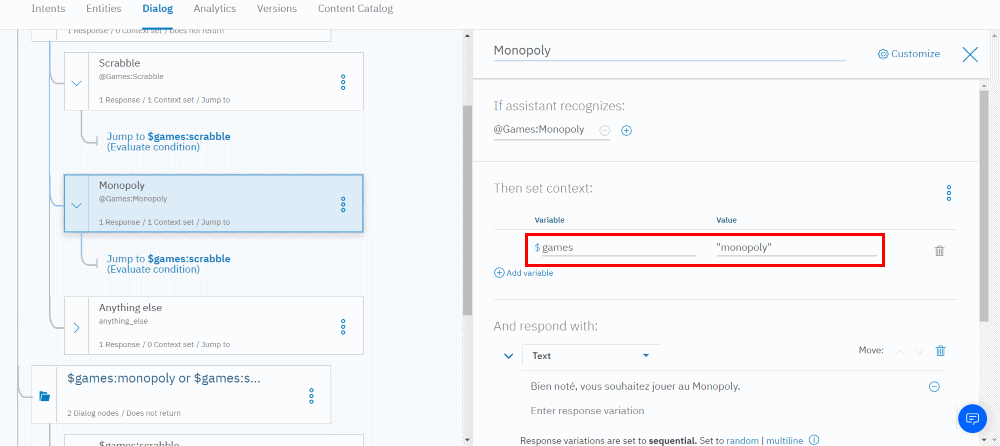Collapse the Scrabble node chevron
The height and width of the screenshot is (446, 1000).
[77, 83]
